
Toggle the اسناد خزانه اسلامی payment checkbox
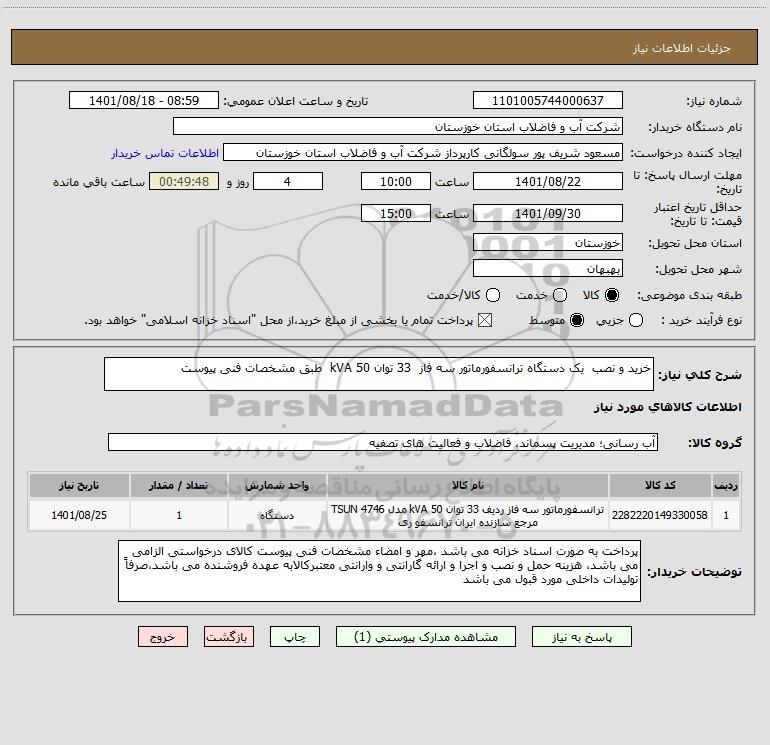485,320
